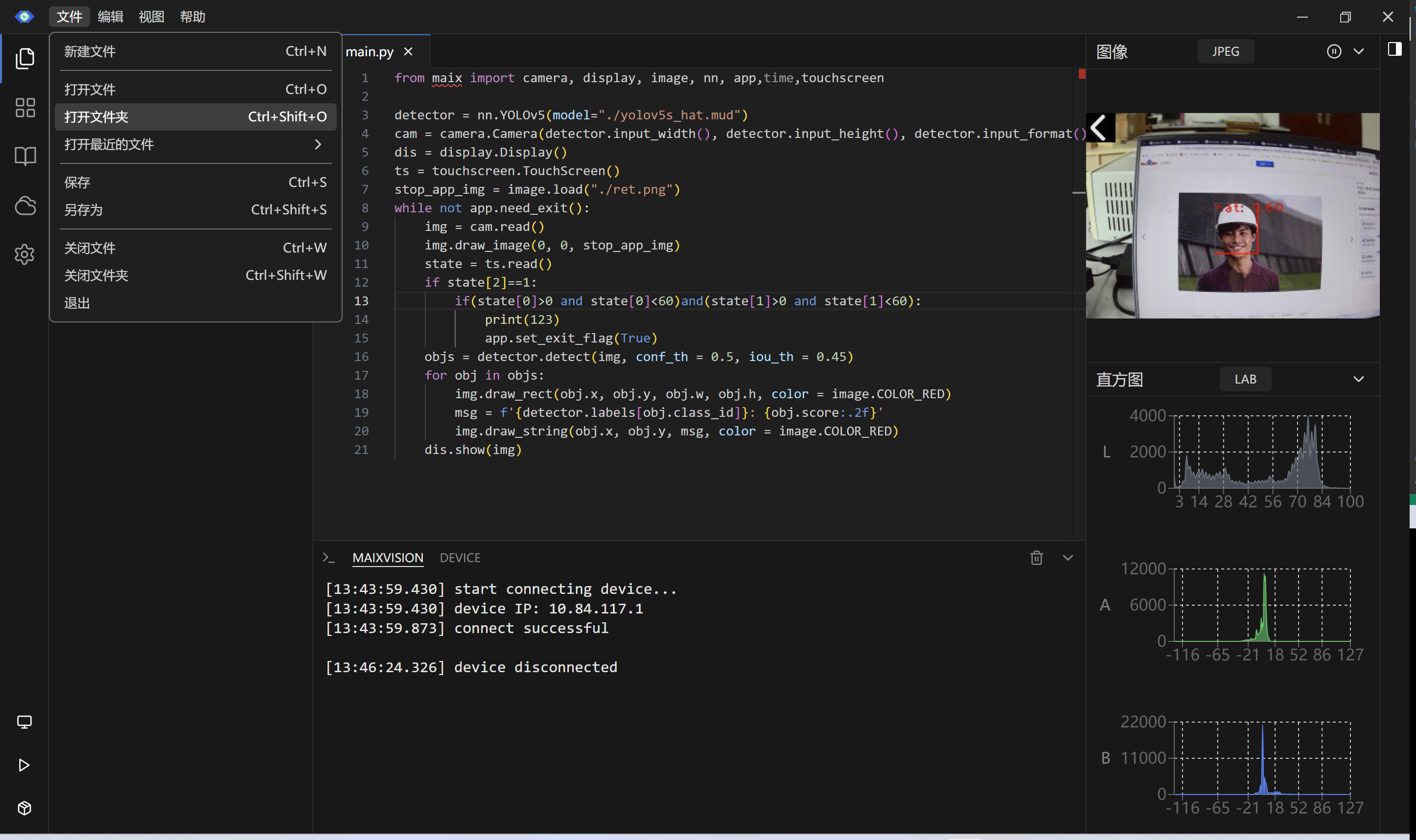
Task: Open the settings gear sidebar icon
Action: (x=25, y=254)
